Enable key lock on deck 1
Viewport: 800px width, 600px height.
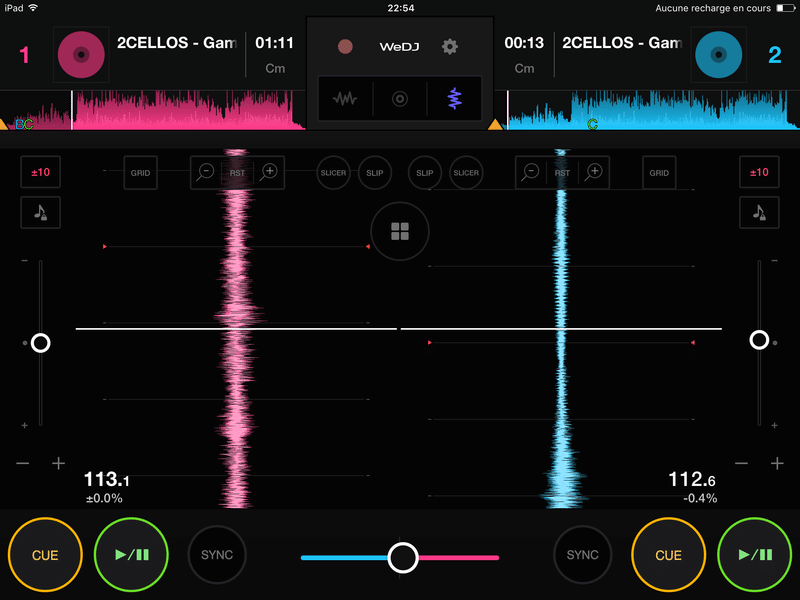pyautogui.click(x=41, y=212)
